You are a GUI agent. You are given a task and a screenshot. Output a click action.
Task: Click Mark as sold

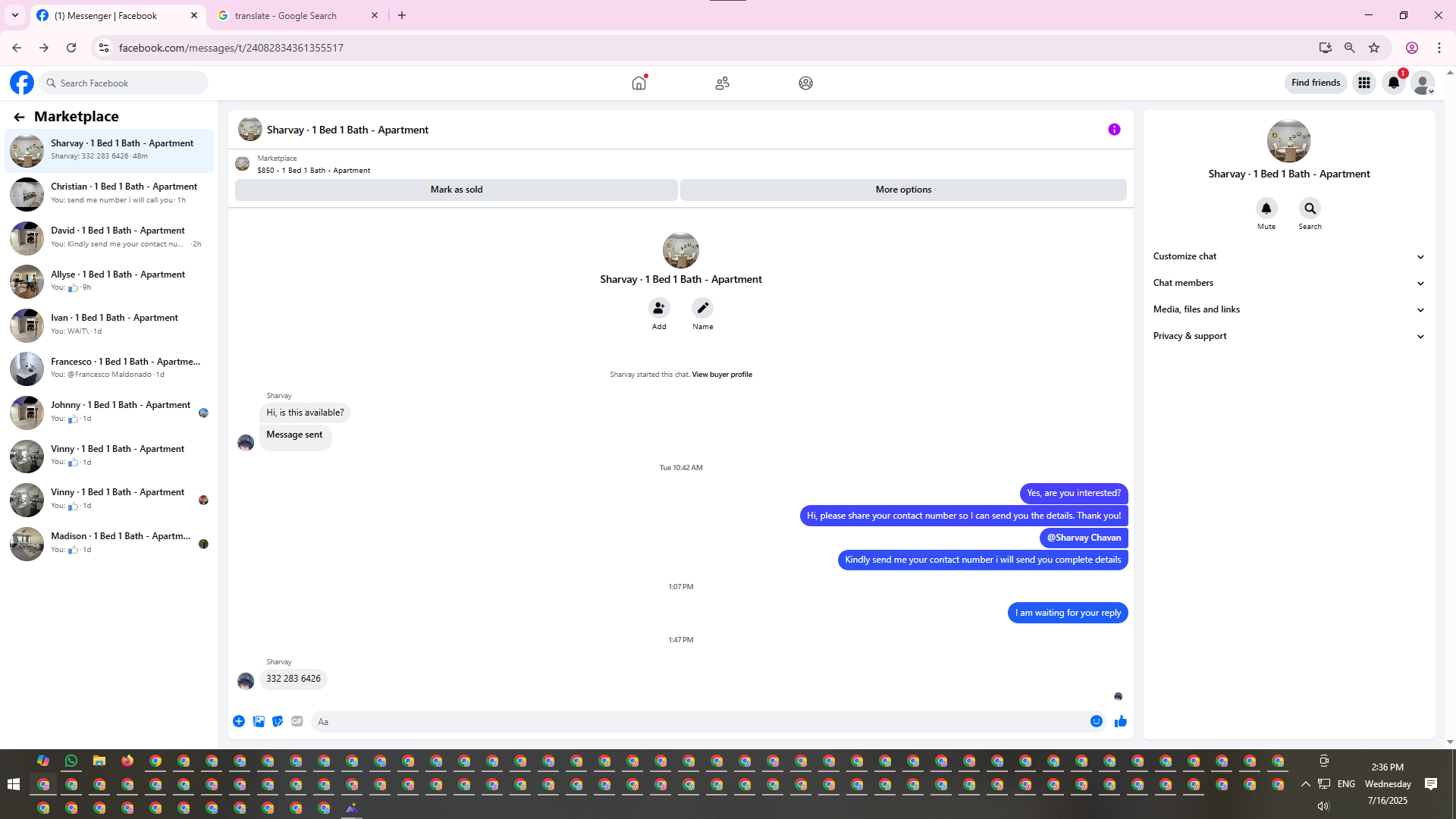(x=457, y=190)
